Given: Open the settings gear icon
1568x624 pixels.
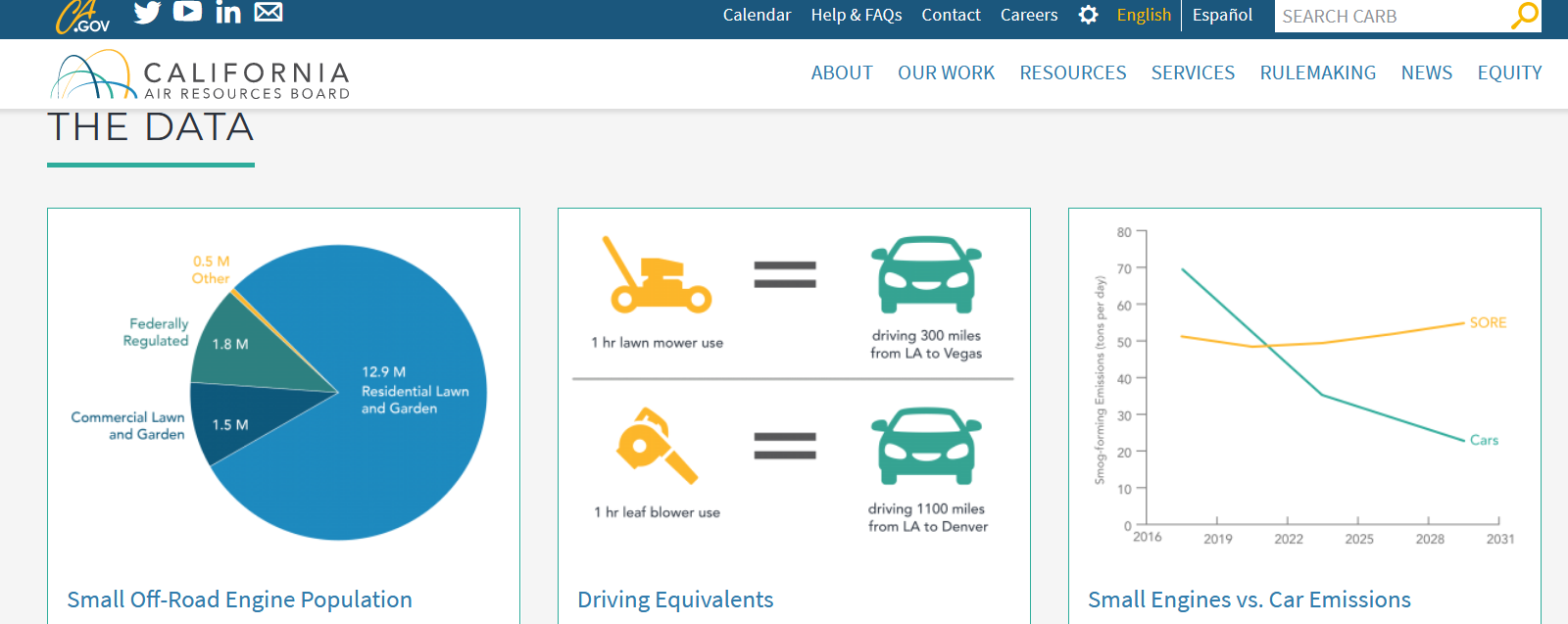Looking at the screenshot, I should (x=1088, y=15).
